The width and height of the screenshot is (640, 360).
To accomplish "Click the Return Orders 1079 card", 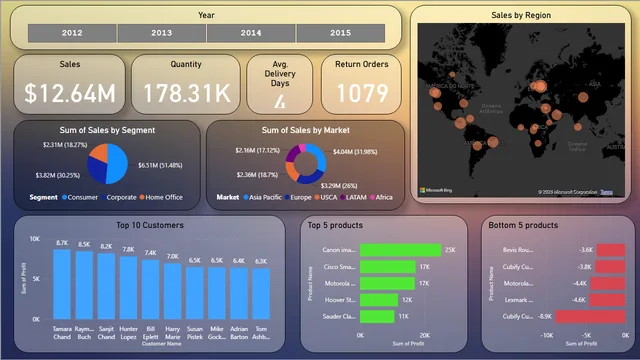I will [x=361, y=84].
